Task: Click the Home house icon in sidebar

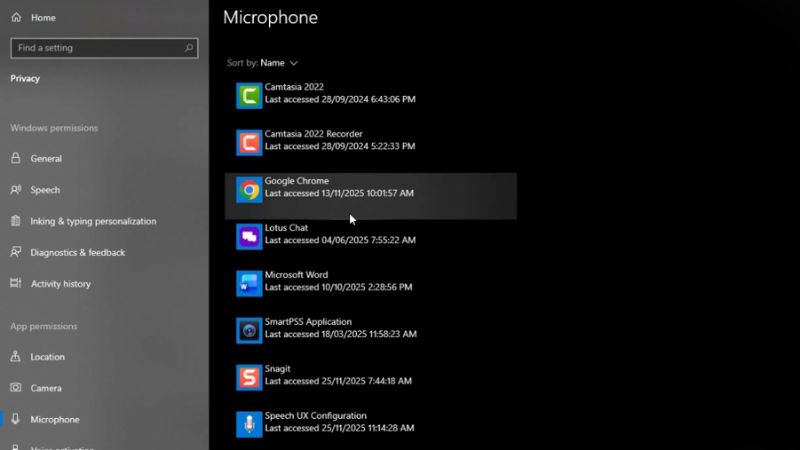Action: [16, 17]
